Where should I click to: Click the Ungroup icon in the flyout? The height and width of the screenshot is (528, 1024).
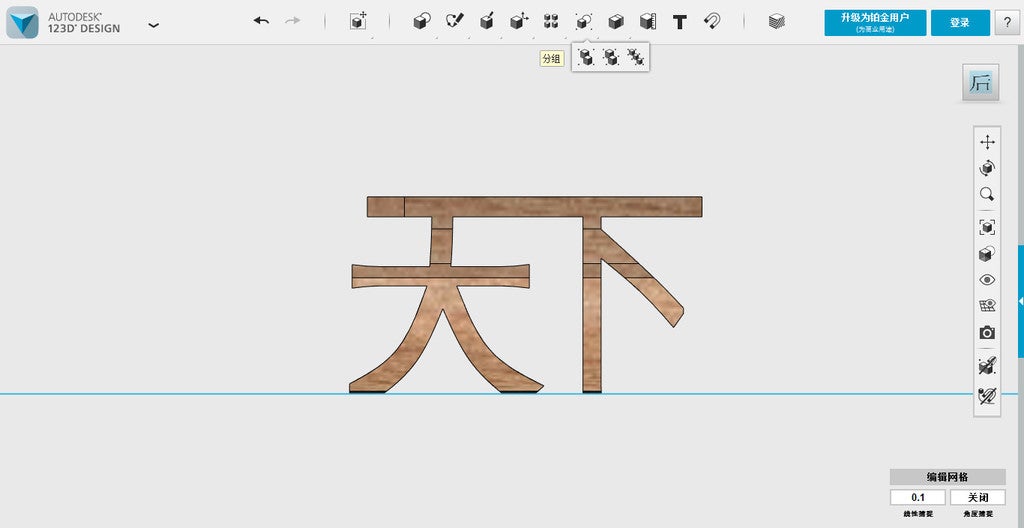coord(611,58)
